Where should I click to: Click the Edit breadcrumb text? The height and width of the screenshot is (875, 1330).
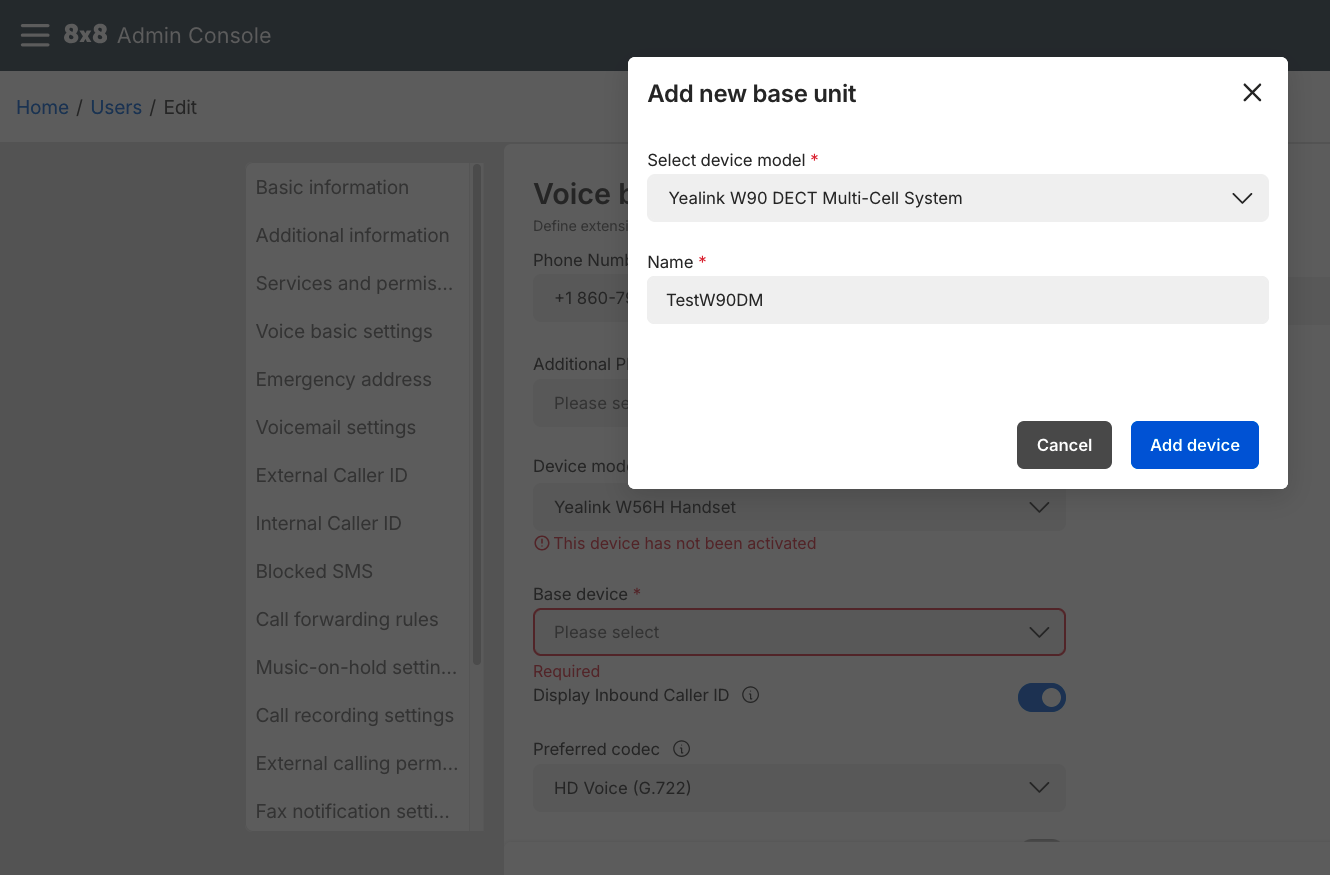click(180, 107)
